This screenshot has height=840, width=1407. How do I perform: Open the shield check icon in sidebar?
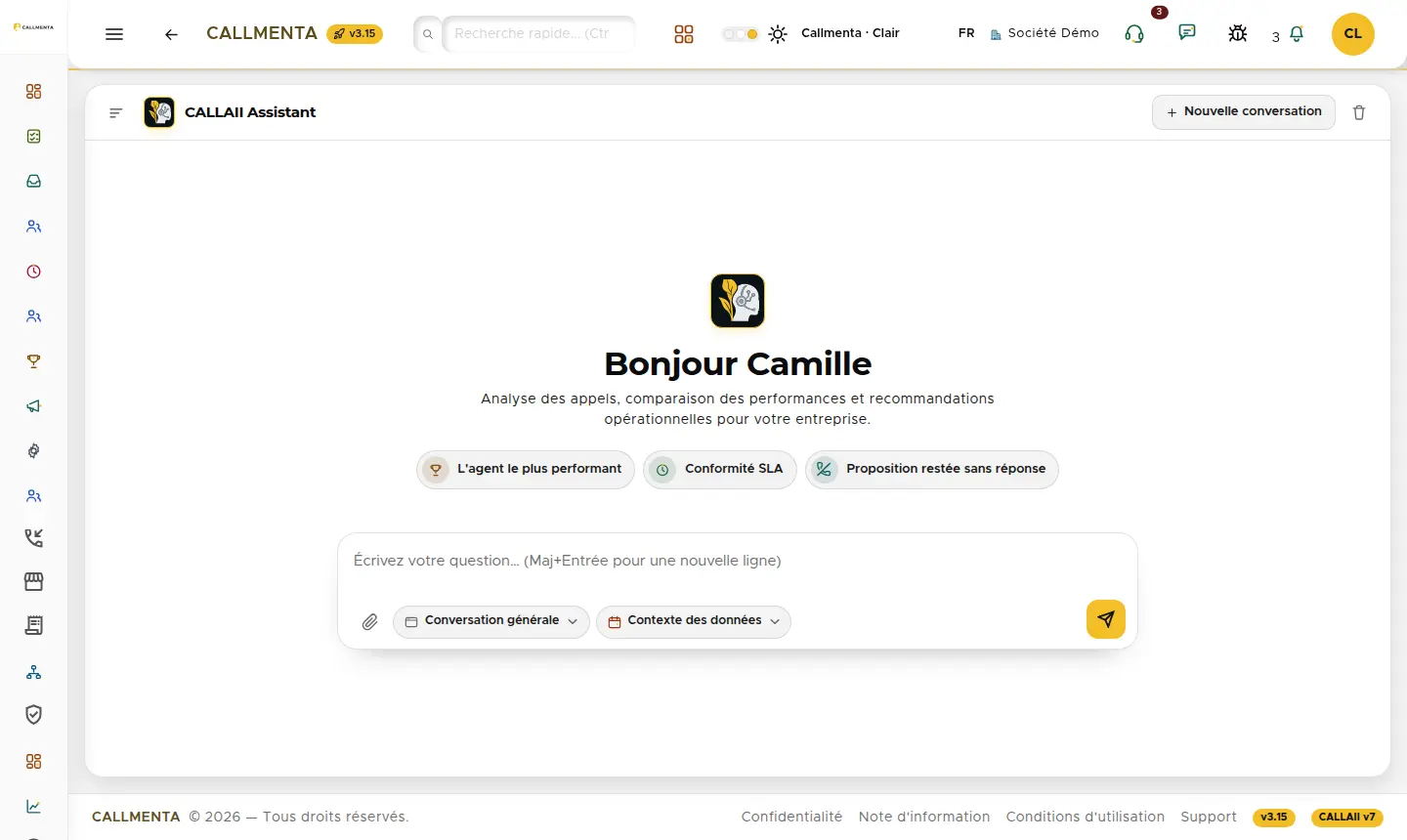pos(34,715)
